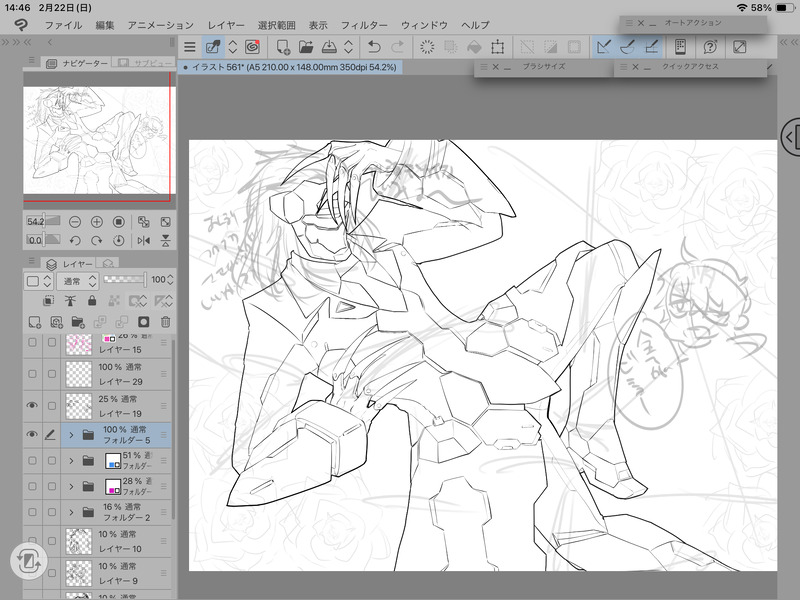
Task: Delete layer with the trash can icon
Action: (166, 322)
